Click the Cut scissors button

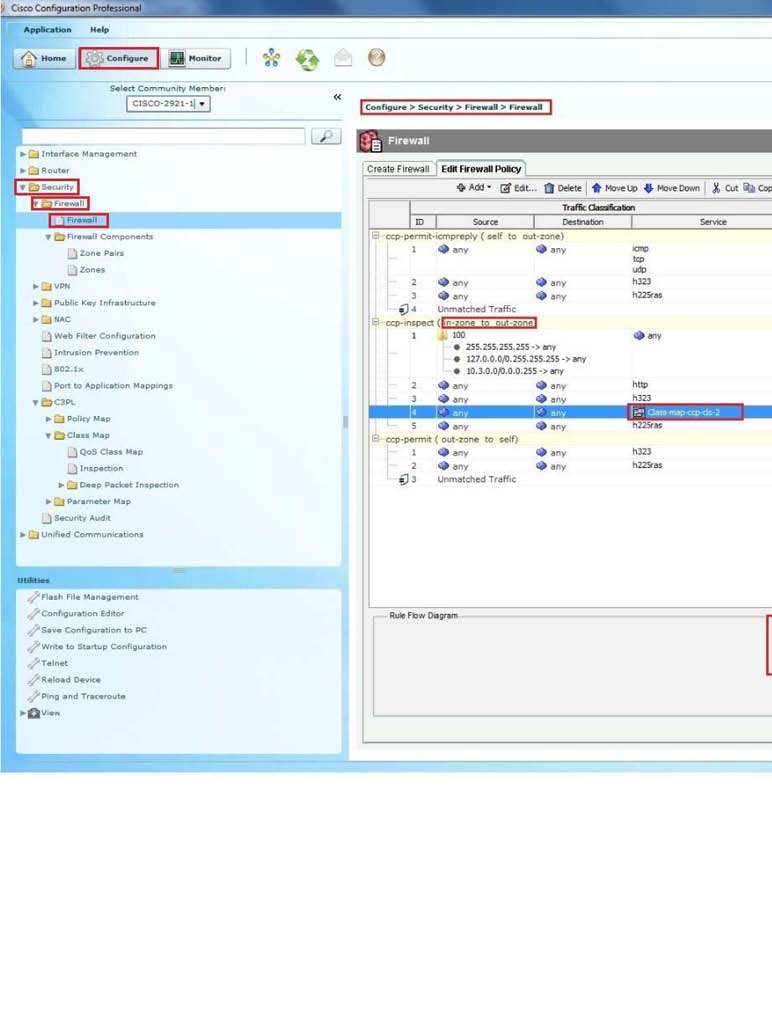click(725, 188)
